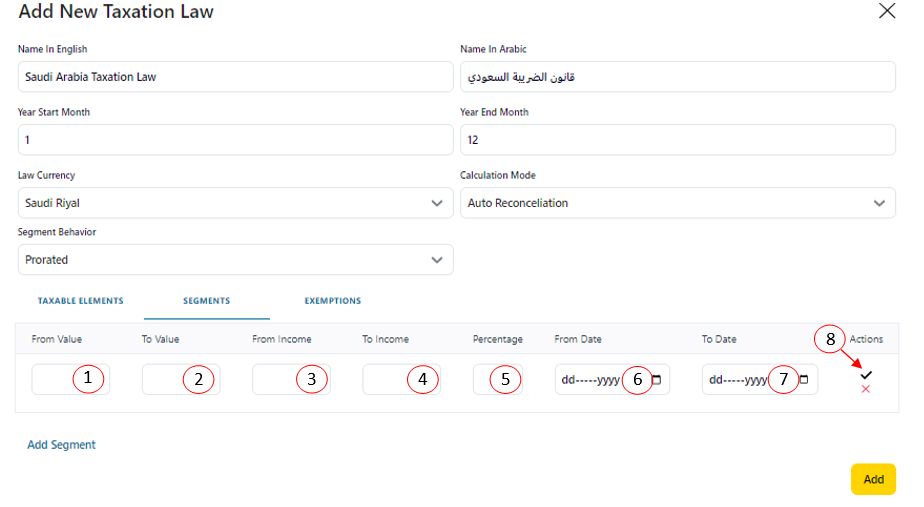Open the From Date calendar picker icon
This screenshot has width=924, height=507.
(656, 380)
